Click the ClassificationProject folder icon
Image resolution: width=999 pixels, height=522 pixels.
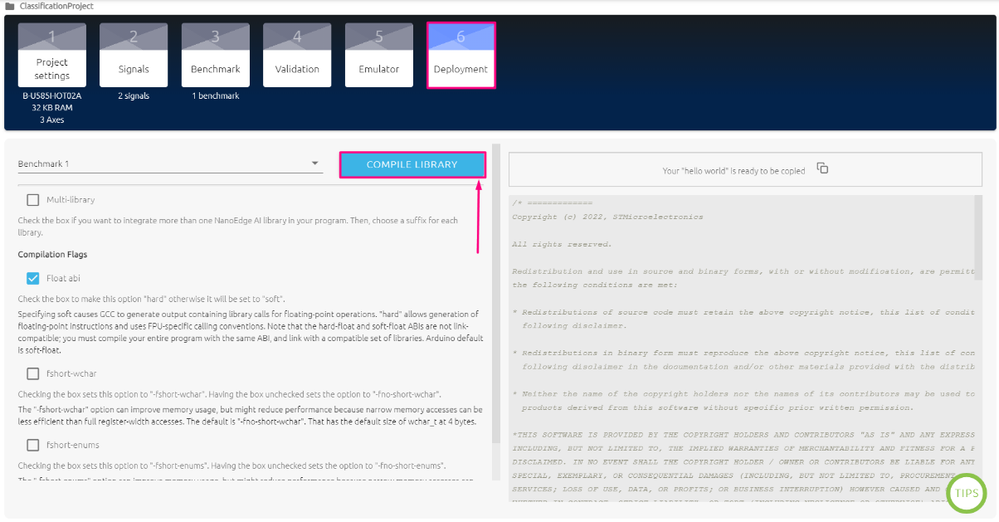(10, 6)
